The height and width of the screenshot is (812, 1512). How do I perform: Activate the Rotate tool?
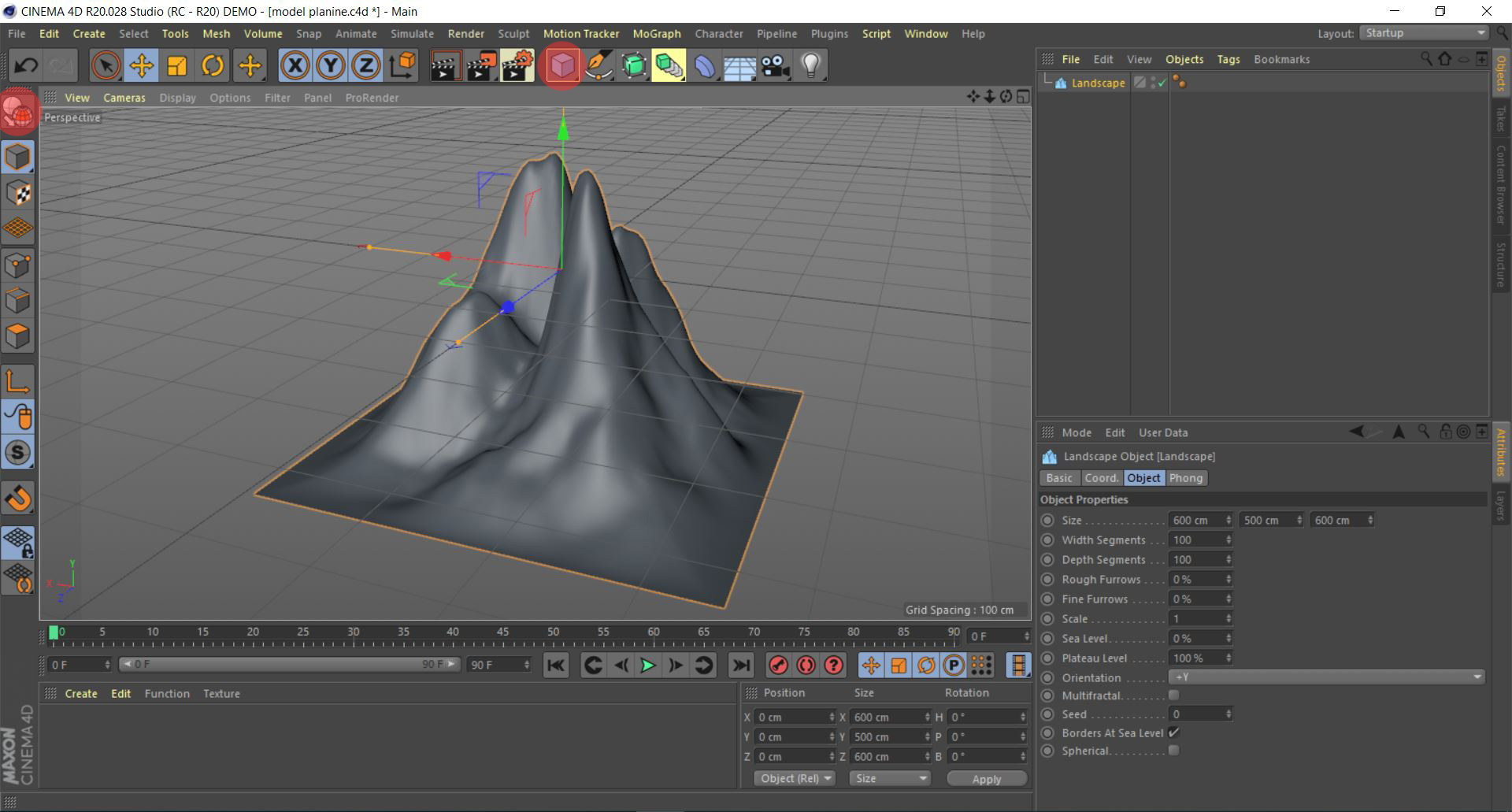point(213,65)
